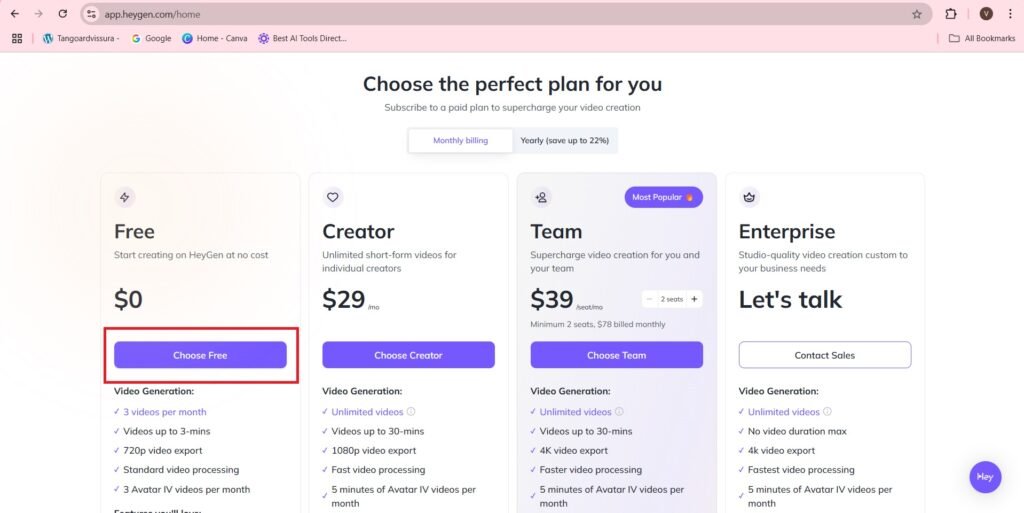1024x513 pixels.
Task: Open the Chrome three-dot menu
Action: click(x=1010, y=14)
